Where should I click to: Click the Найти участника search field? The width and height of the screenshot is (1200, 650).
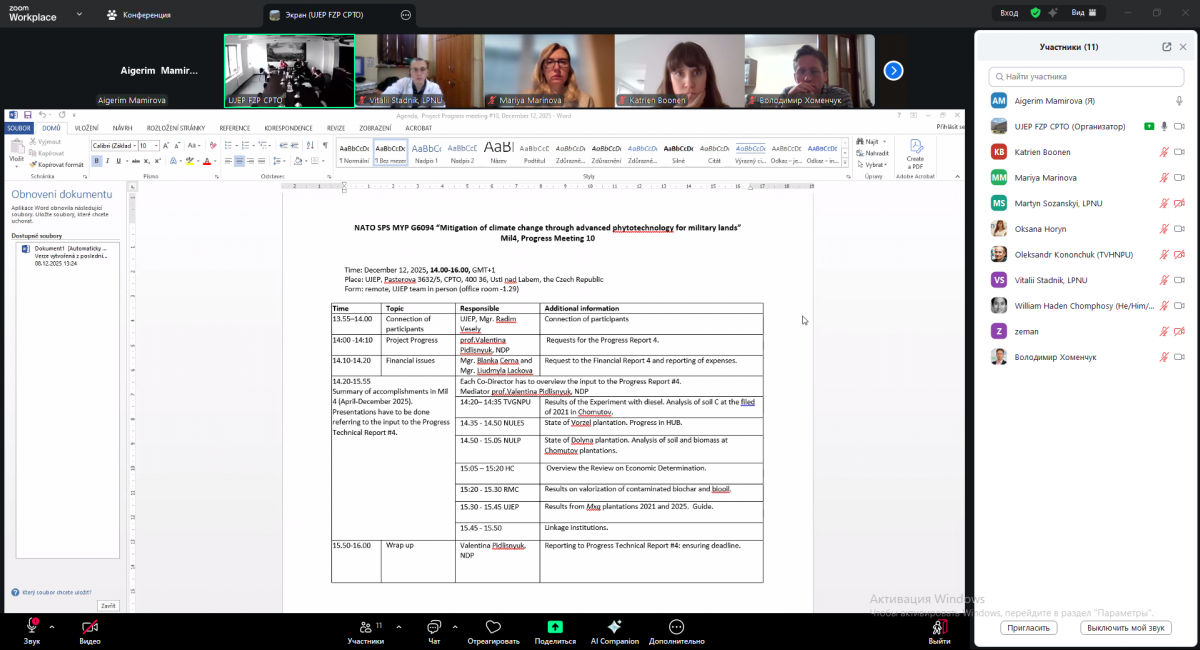tap(1087, 76)
